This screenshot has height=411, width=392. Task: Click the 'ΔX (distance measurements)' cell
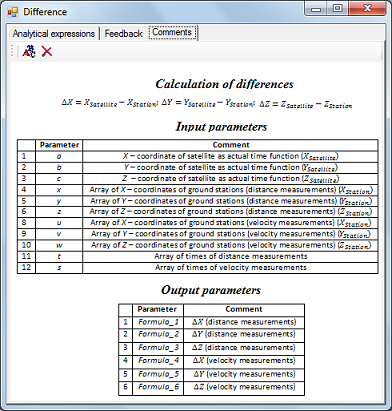point(244,322)
